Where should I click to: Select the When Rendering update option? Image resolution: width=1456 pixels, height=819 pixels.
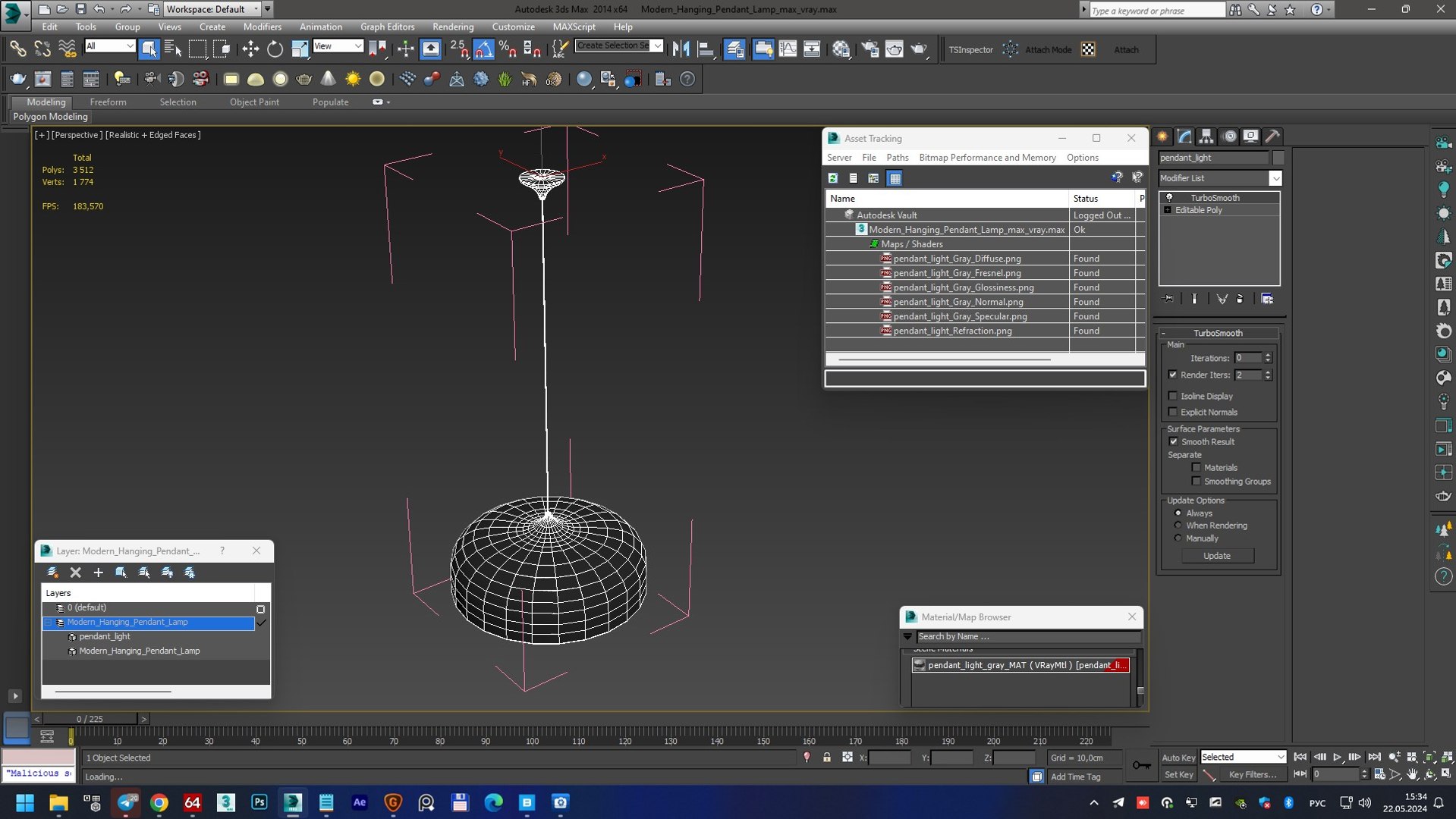(x=1178, y=526)
